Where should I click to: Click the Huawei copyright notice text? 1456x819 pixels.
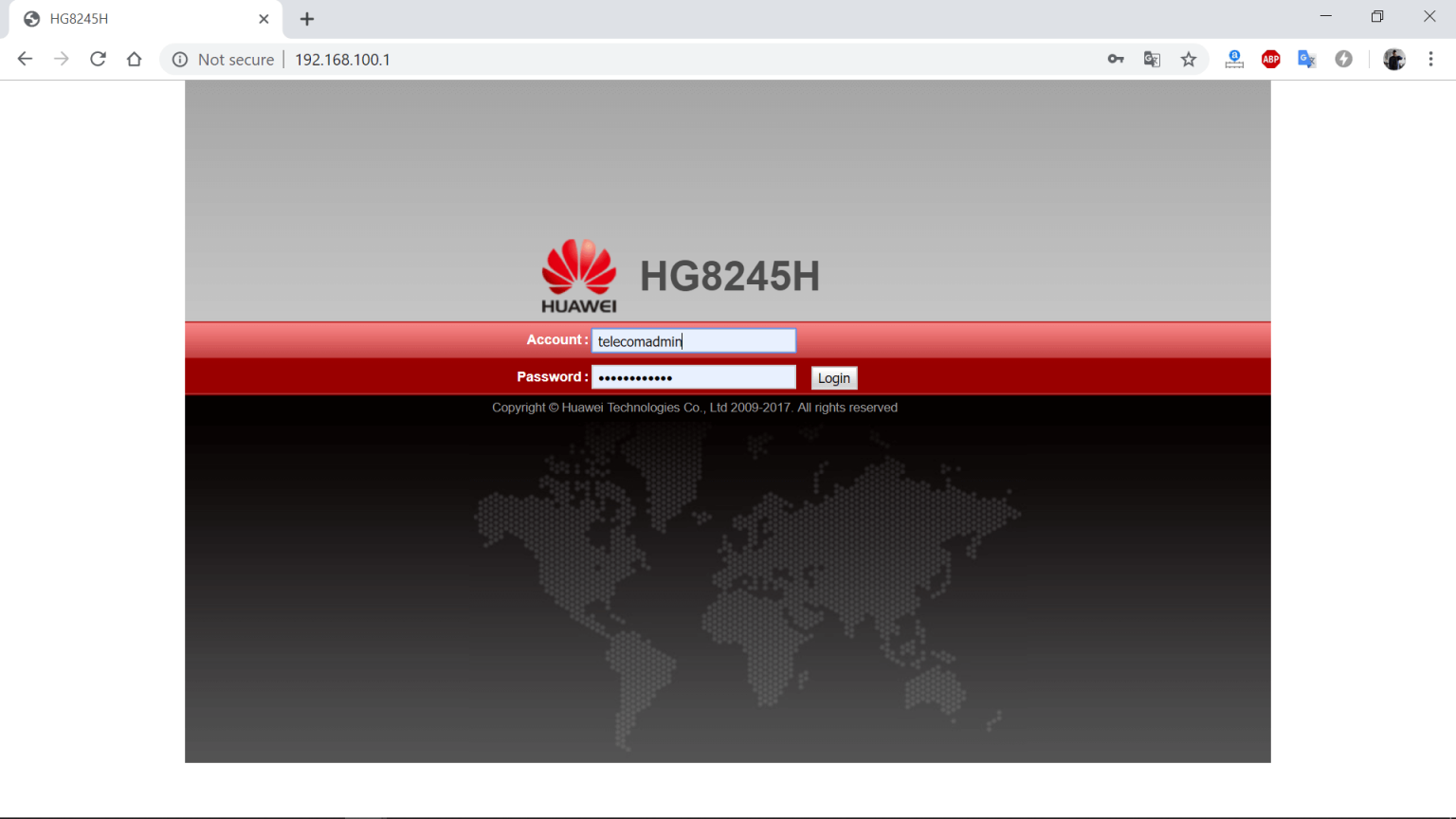pyautogui.click(x=695, y=408)
